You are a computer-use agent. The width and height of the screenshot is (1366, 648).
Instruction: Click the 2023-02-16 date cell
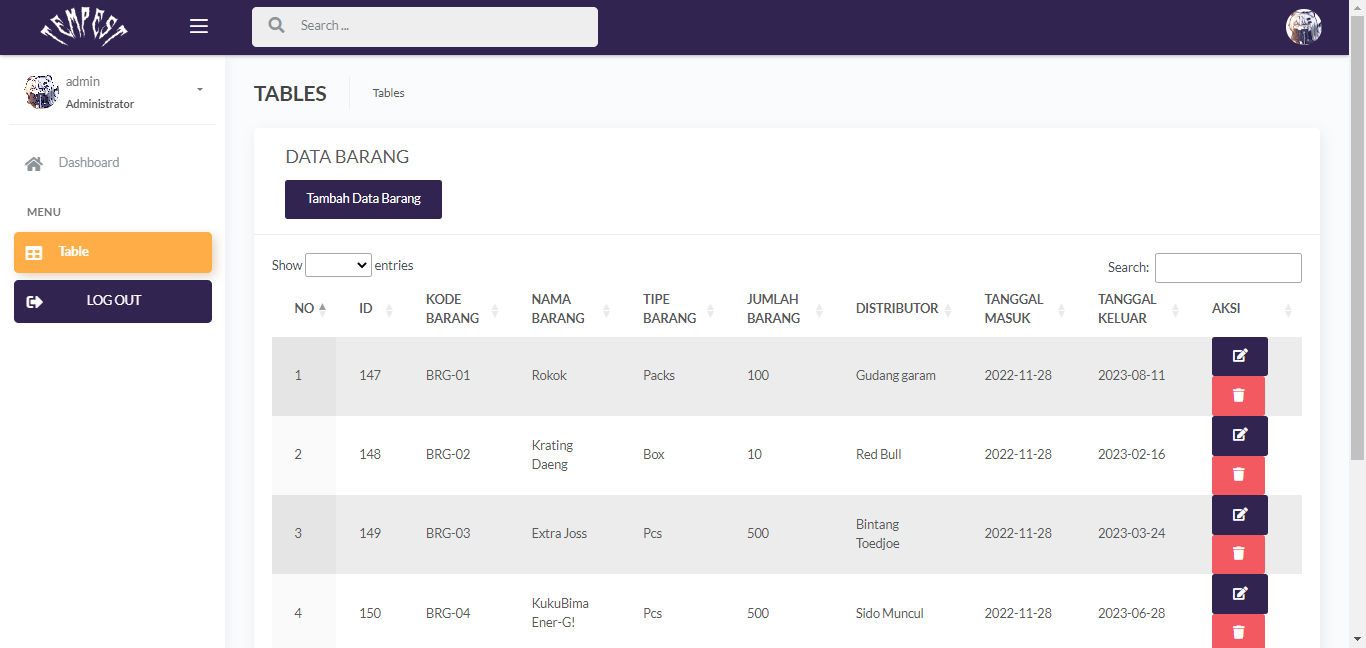click(x=1132, y=455)
